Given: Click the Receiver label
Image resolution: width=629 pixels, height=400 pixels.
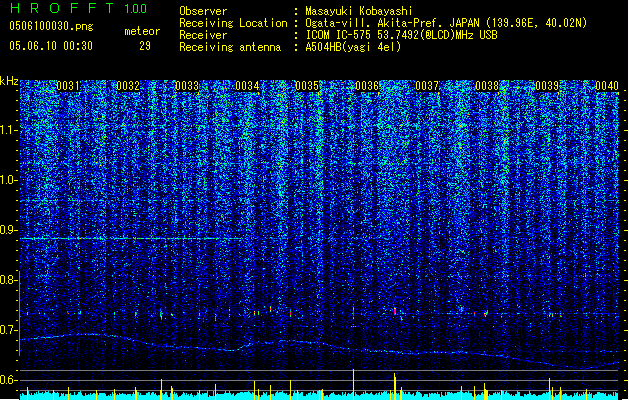Looking at the screenshot, I should click(203, 35).
